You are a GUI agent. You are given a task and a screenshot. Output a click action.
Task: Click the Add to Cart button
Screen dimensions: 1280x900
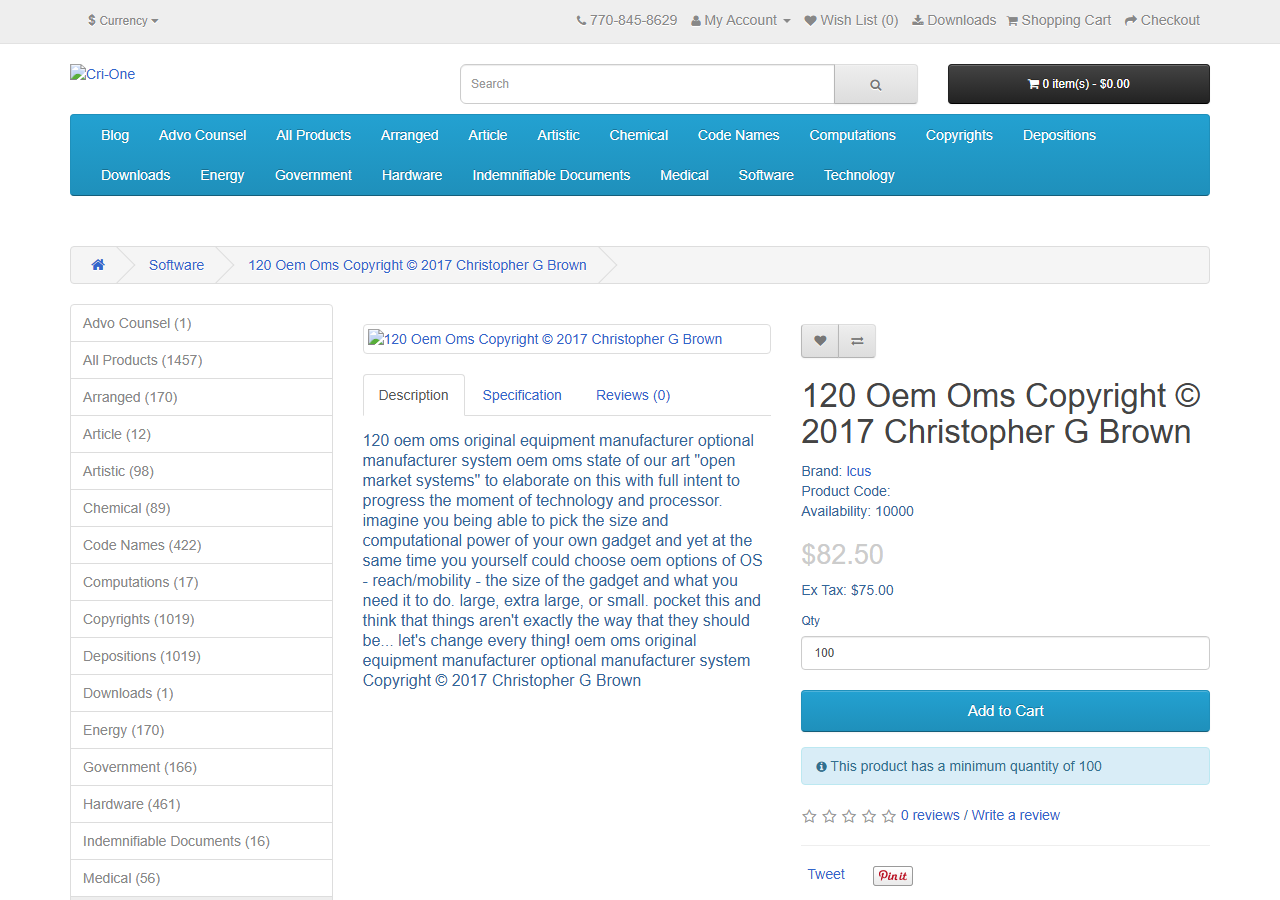tap(1005, 711)
